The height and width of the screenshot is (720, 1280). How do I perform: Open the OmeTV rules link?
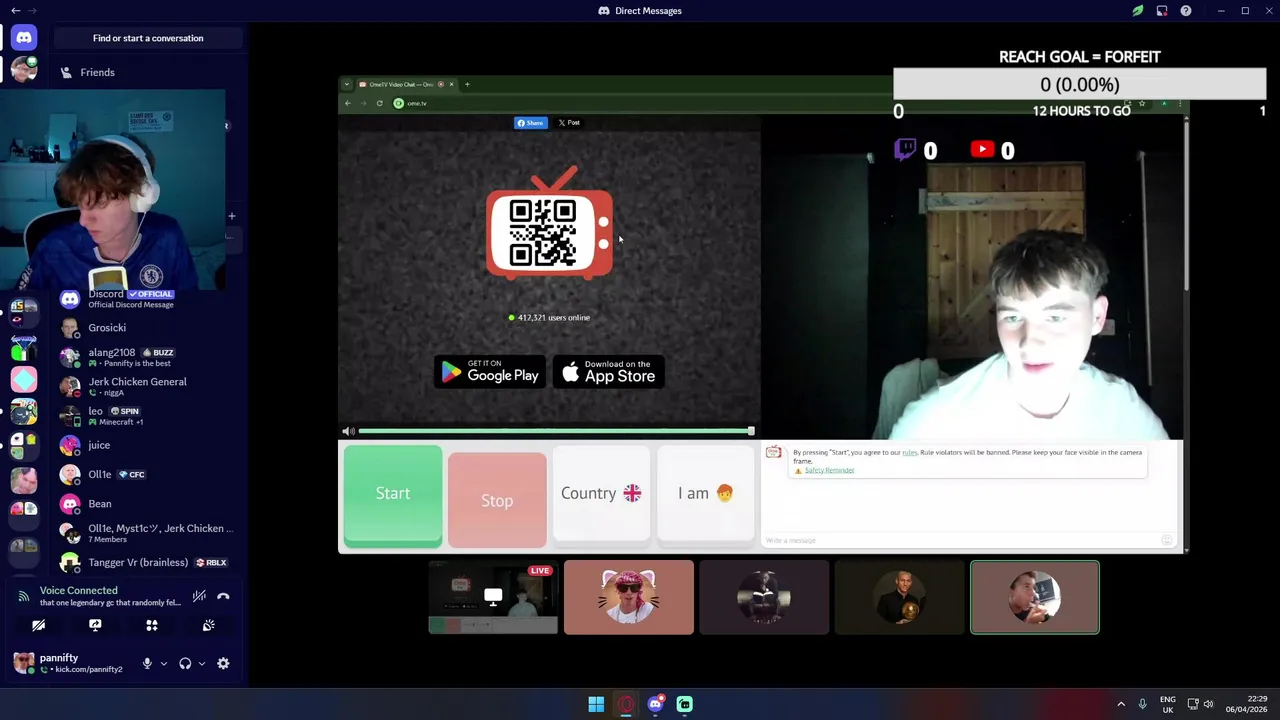click(909, 453)
